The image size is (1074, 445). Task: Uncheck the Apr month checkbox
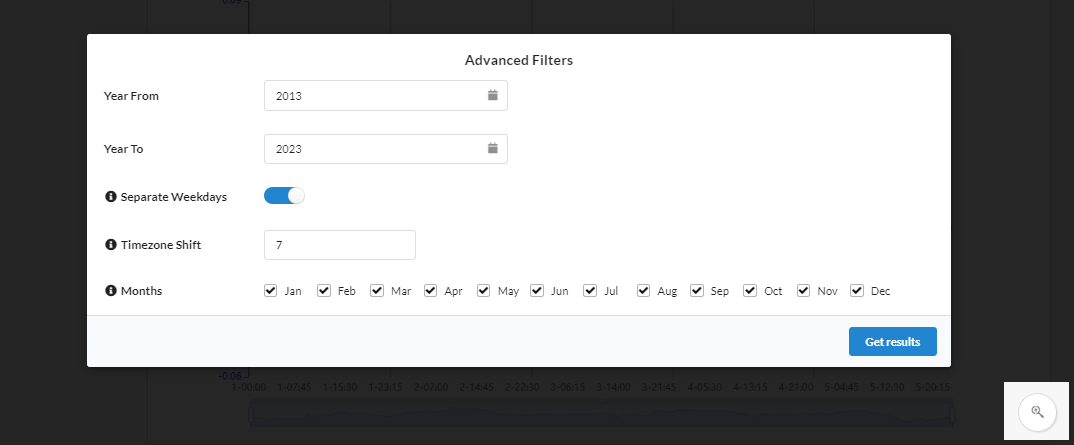(430, 290)
